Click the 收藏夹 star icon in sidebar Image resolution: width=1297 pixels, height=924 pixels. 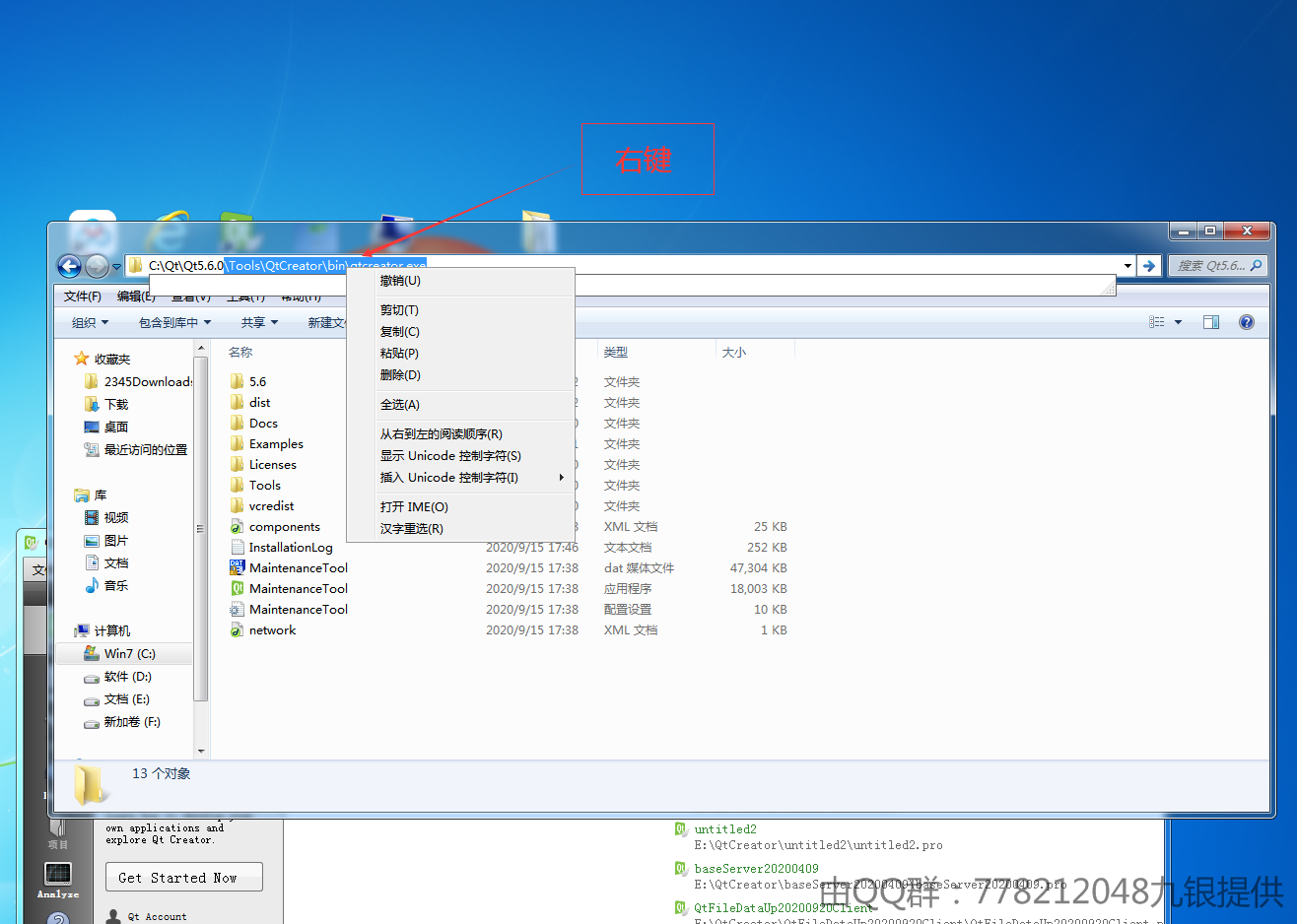pyautogui.click(x=82, y=359)
